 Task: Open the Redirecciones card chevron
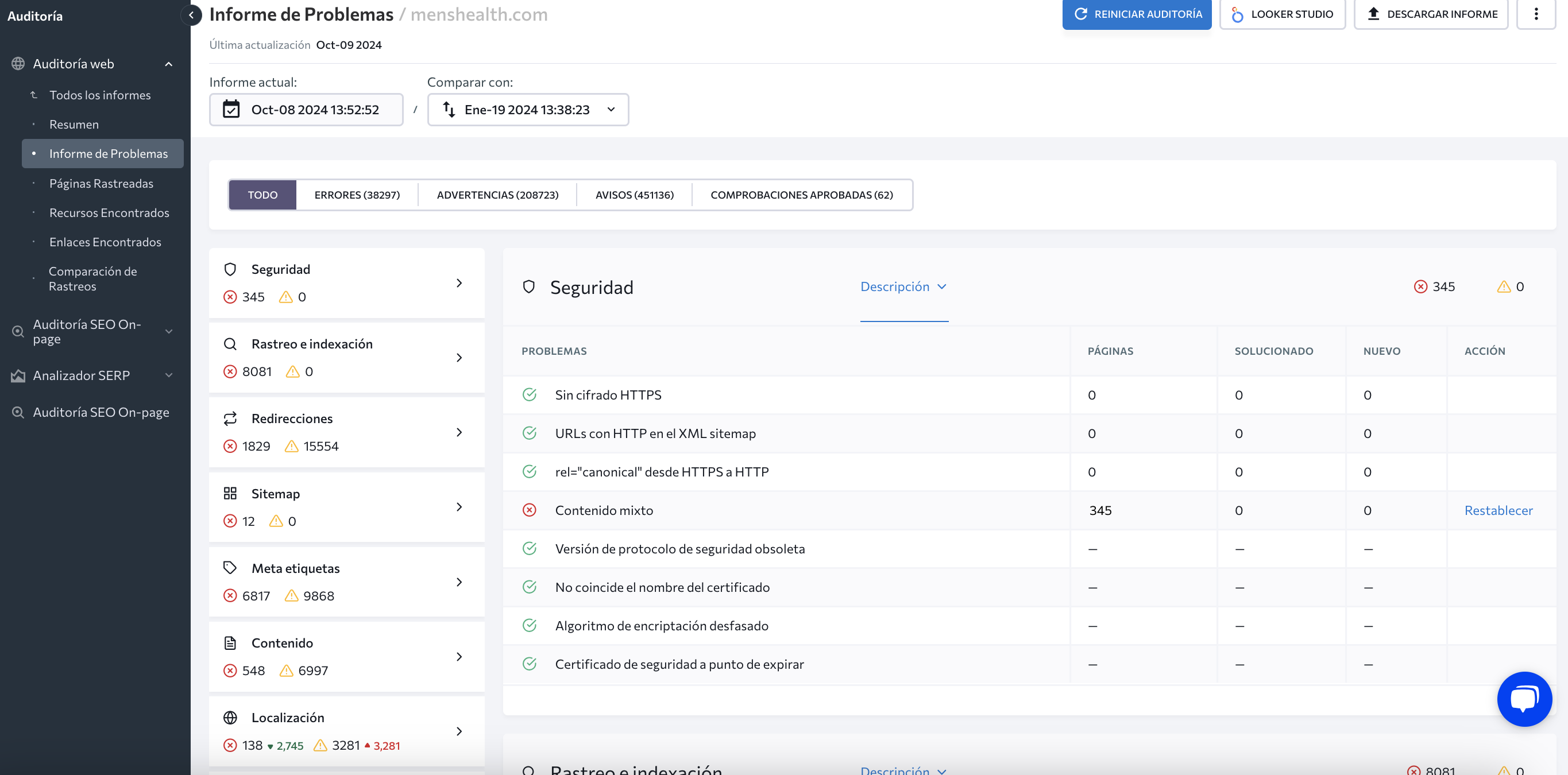459,432
